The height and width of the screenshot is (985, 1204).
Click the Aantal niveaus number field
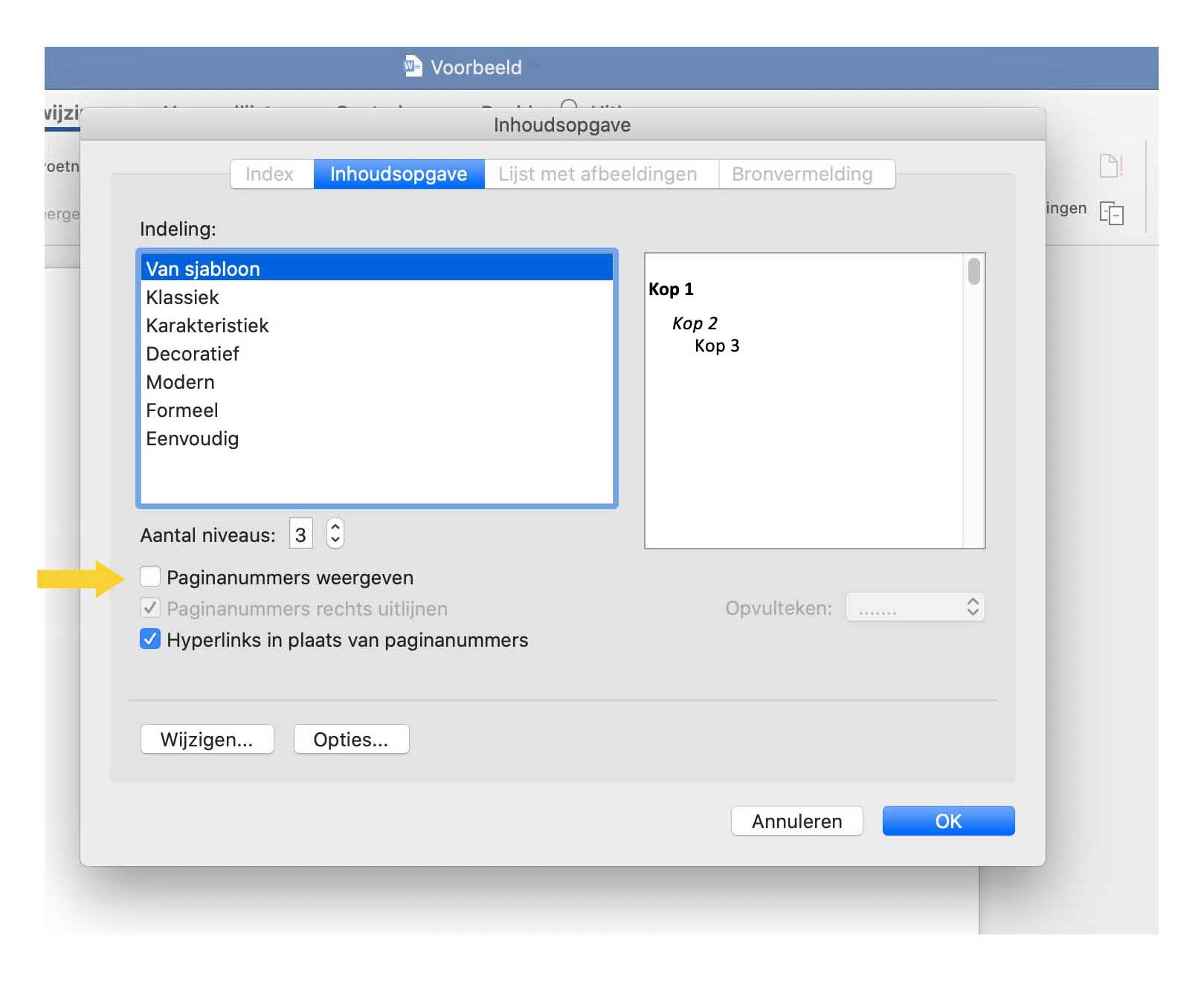tap(300, 535)
